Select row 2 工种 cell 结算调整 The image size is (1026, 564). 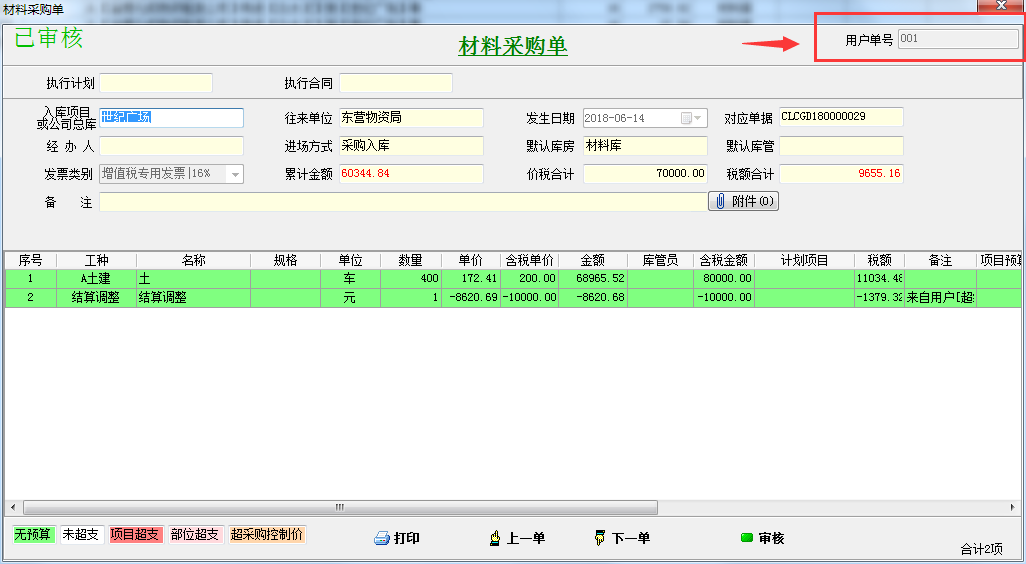pos(96,298)
